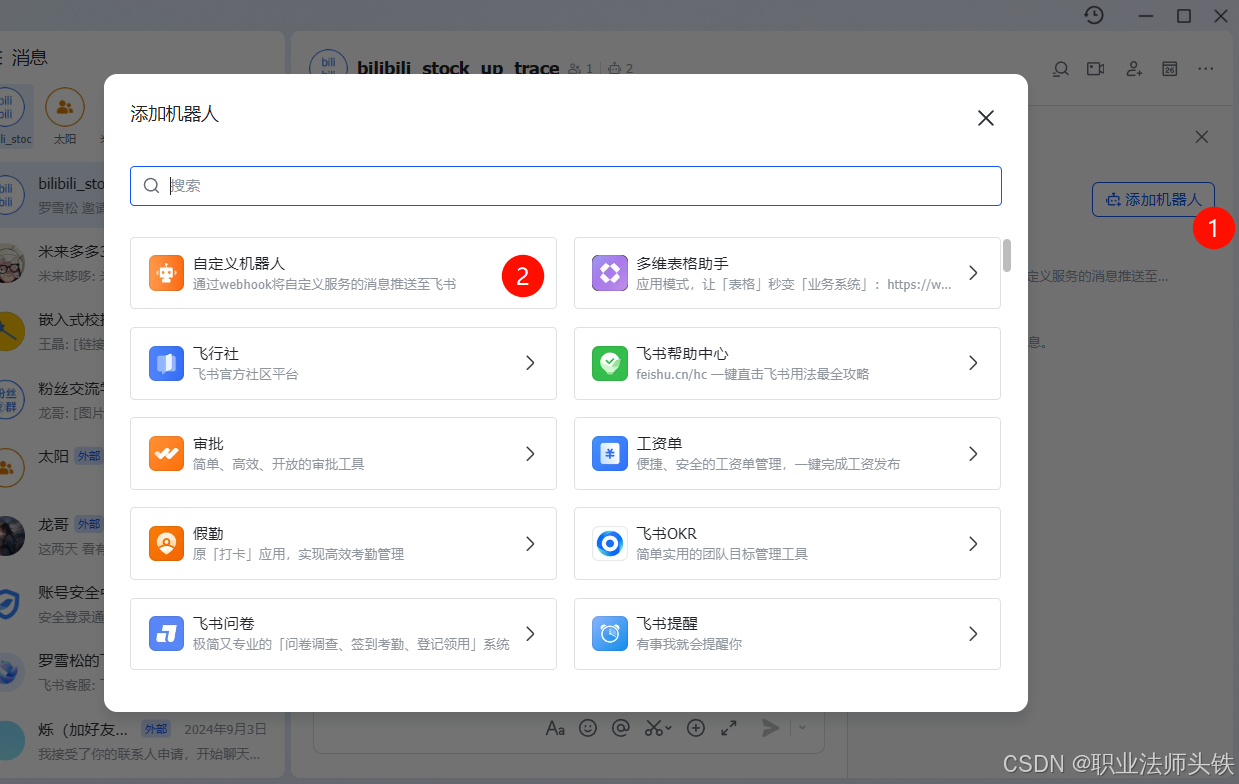
Task: Open 嵌入式校招 conversation
Action: [53, 331]
